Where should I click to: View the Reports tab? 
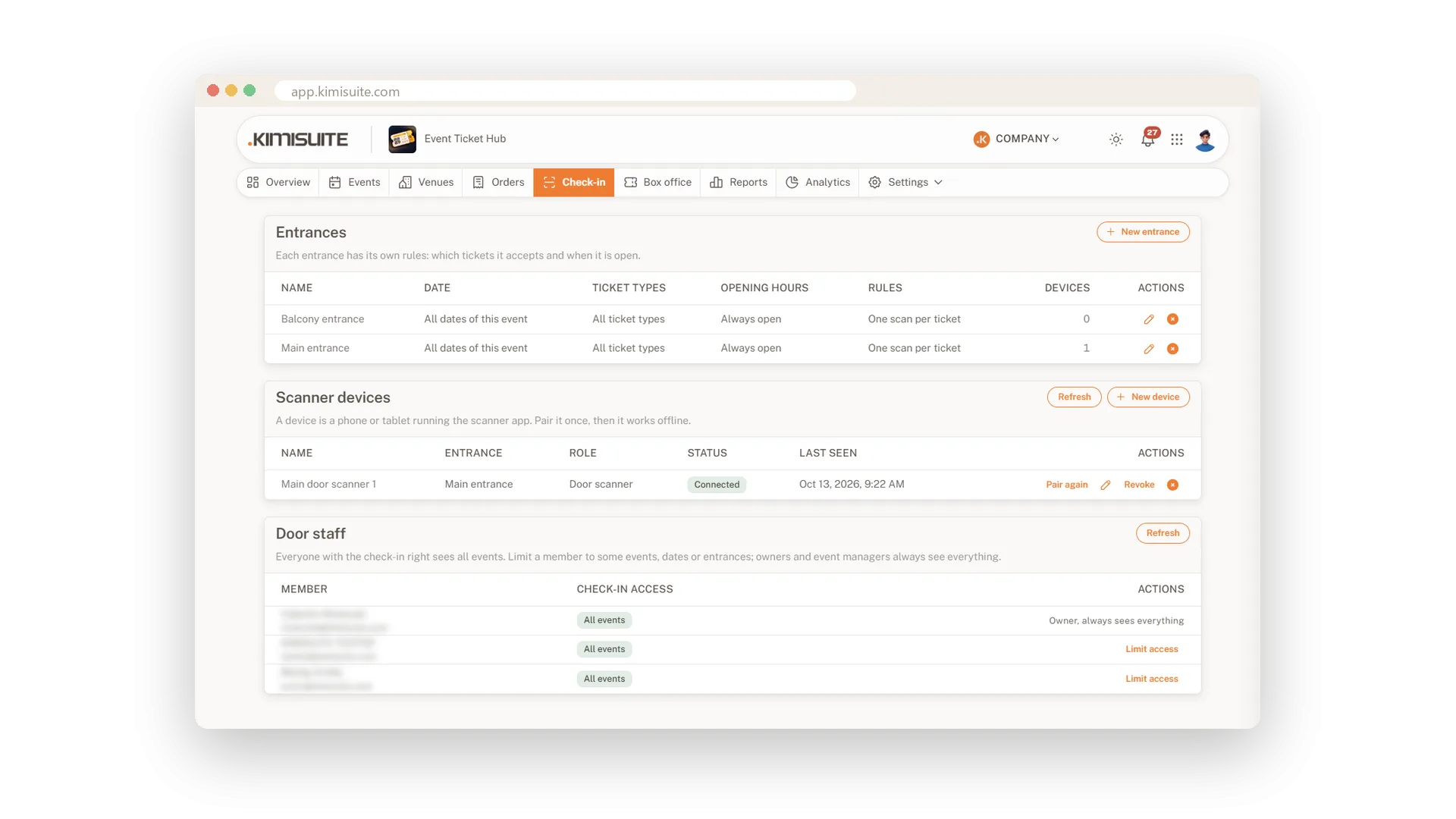click(x=739, y=183)
